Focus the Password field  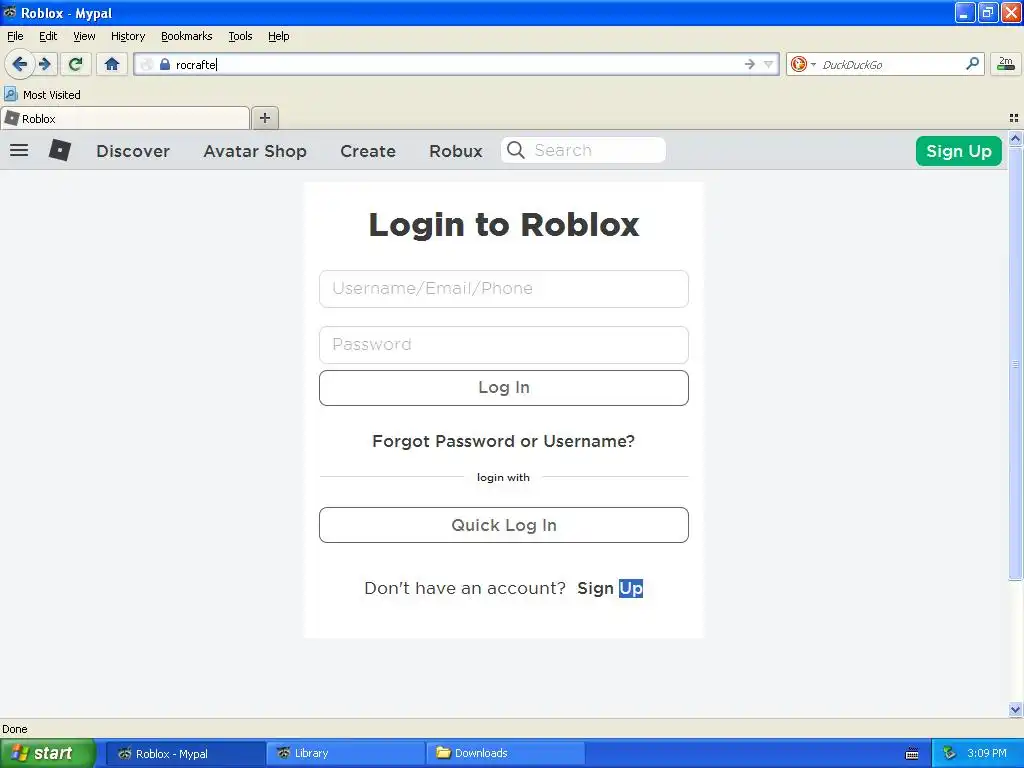(x=504, y=345)
